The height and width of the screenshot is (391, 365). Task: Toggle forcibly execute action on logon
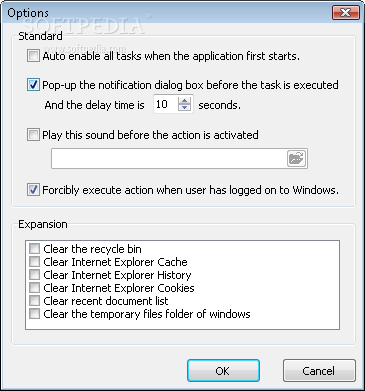pyautogui.click(x=33, y=190)
